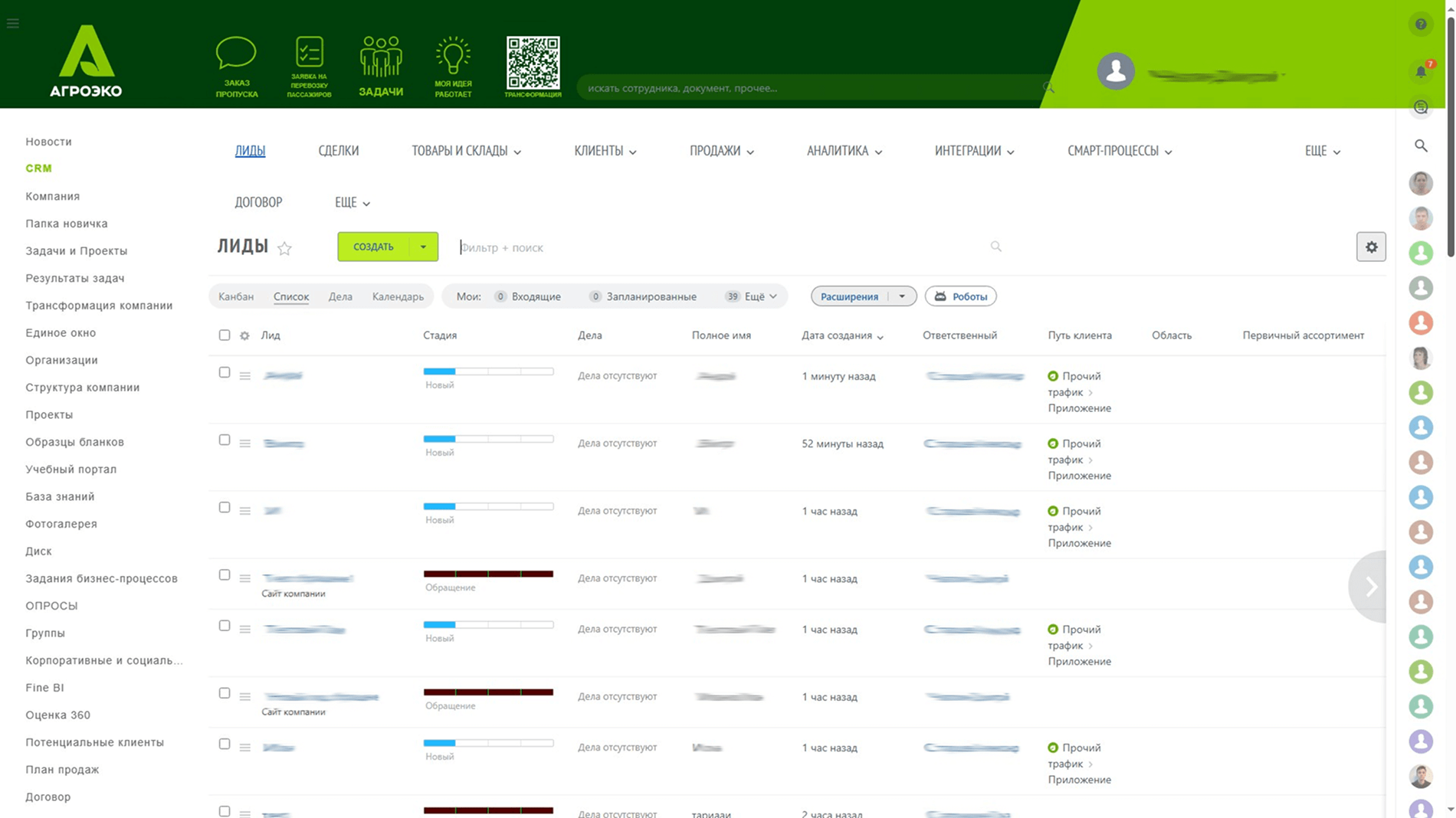Viewport: 1456px width, 818px height.
Task: Expand the Смарт-процессы dropdown menu
Action: tap(1120, 151)
